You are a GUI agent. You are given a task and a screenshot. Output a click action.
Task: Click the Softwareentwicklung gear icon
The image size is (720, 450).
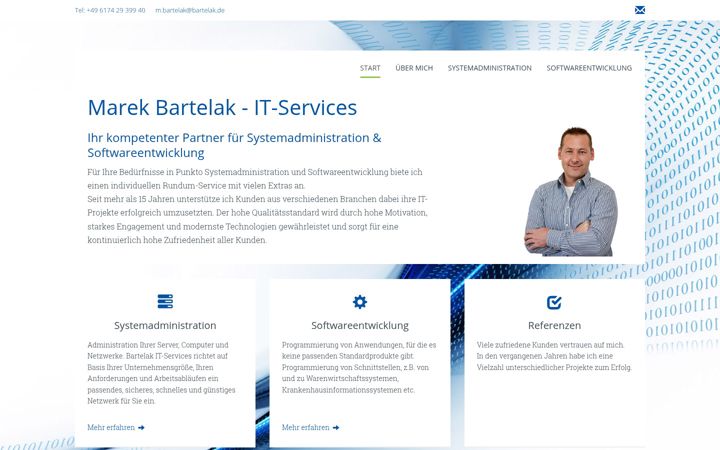pos(360,302)
